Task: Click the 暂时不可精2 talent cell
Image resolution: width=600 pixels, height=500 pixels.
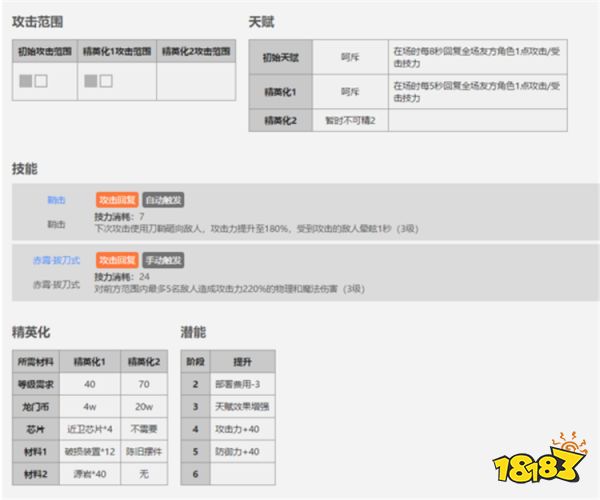Action: (x=349, y=120)
